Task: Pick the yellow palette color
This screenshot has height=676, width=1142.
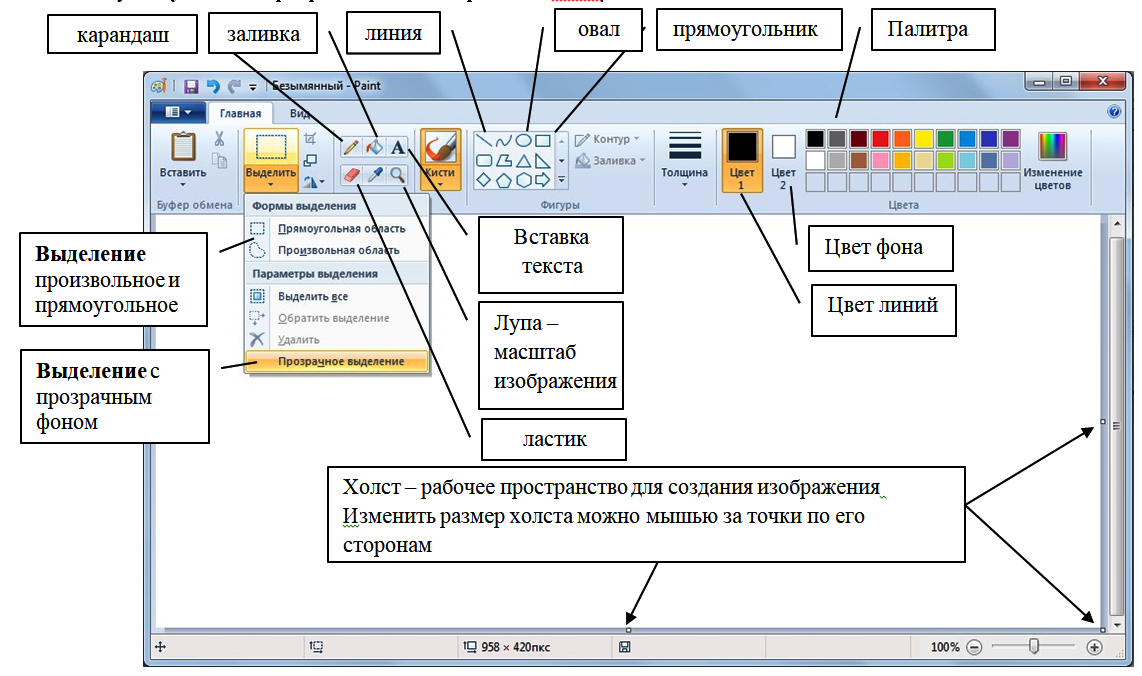Action: tap(924, 138)
